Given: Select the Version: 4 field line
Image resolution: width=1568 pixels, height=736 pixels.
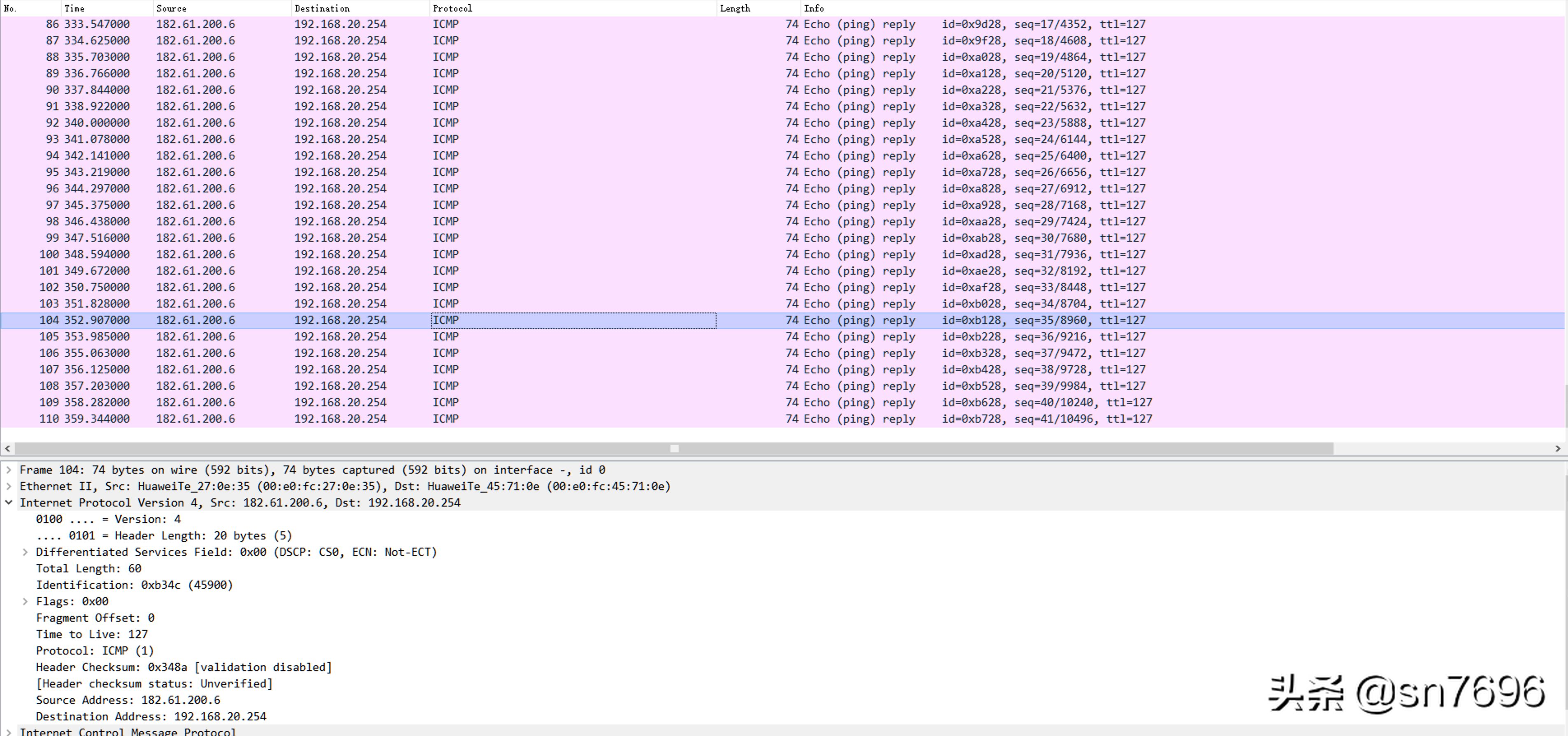Looking at the screenshot, I should [x=108, y=519].
